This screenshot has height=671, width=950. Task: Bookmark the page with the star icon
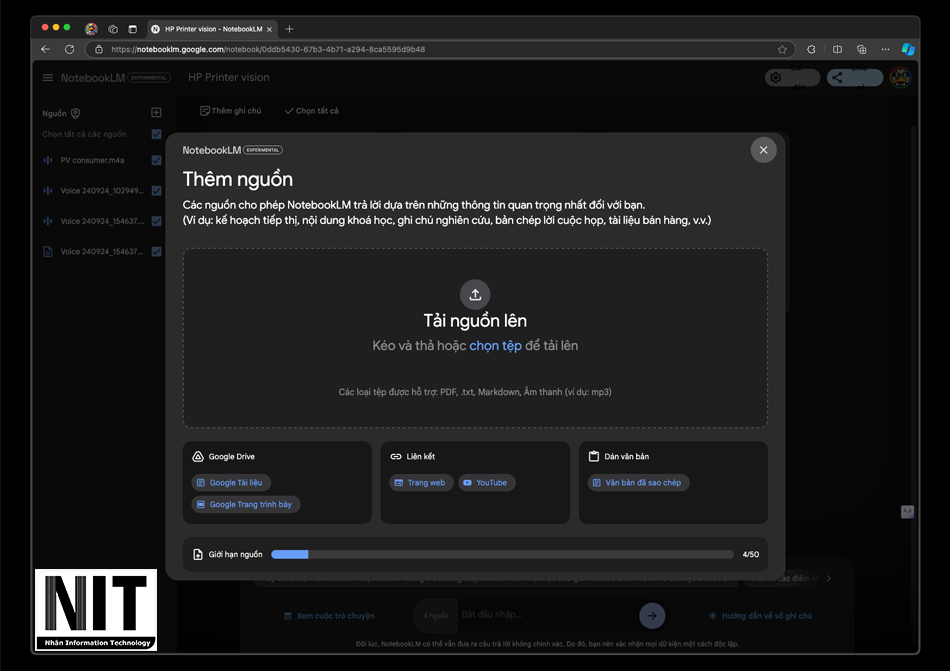click(782, 49)
